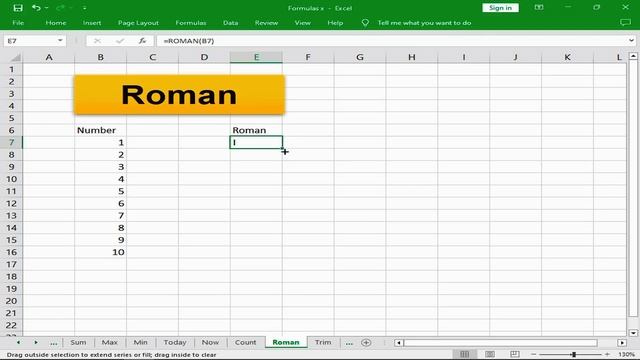The image size is (640, 360).
Task: Open the File menu
Action: 18,23
